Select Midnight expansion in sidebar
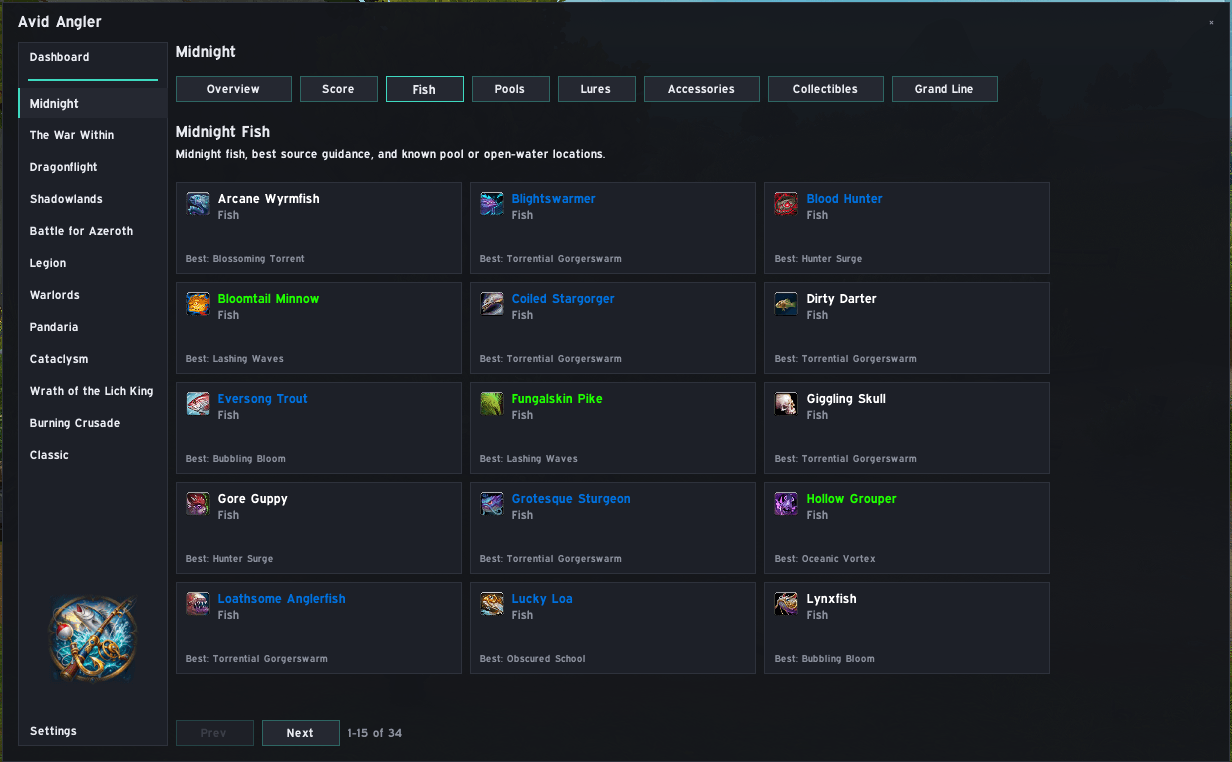 pyautogui.click(x=93, y=103)
